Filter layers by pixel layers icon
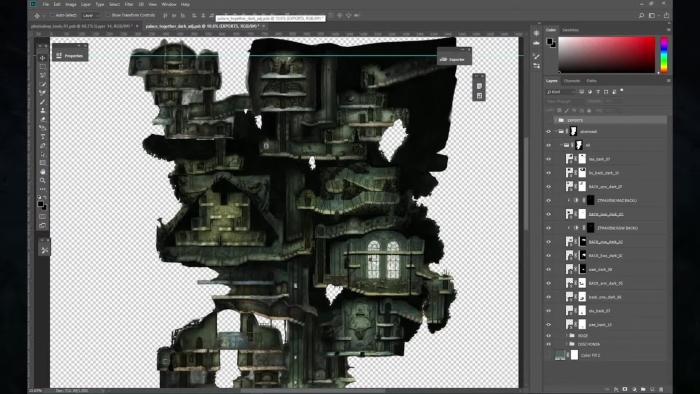The image size is (700, 394). (x=581, y=91)
